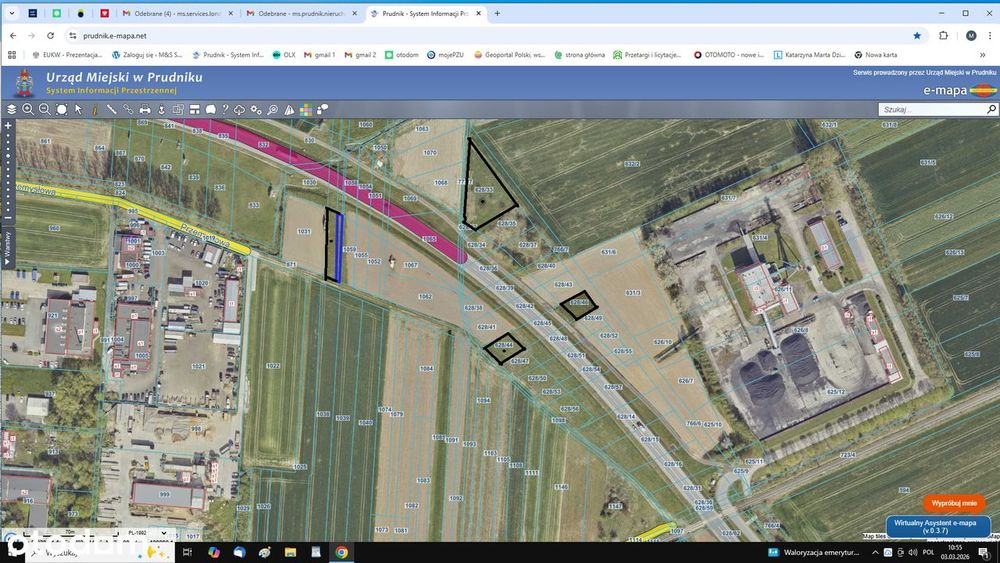Click the bookmark star in address bar

point(917,36)
